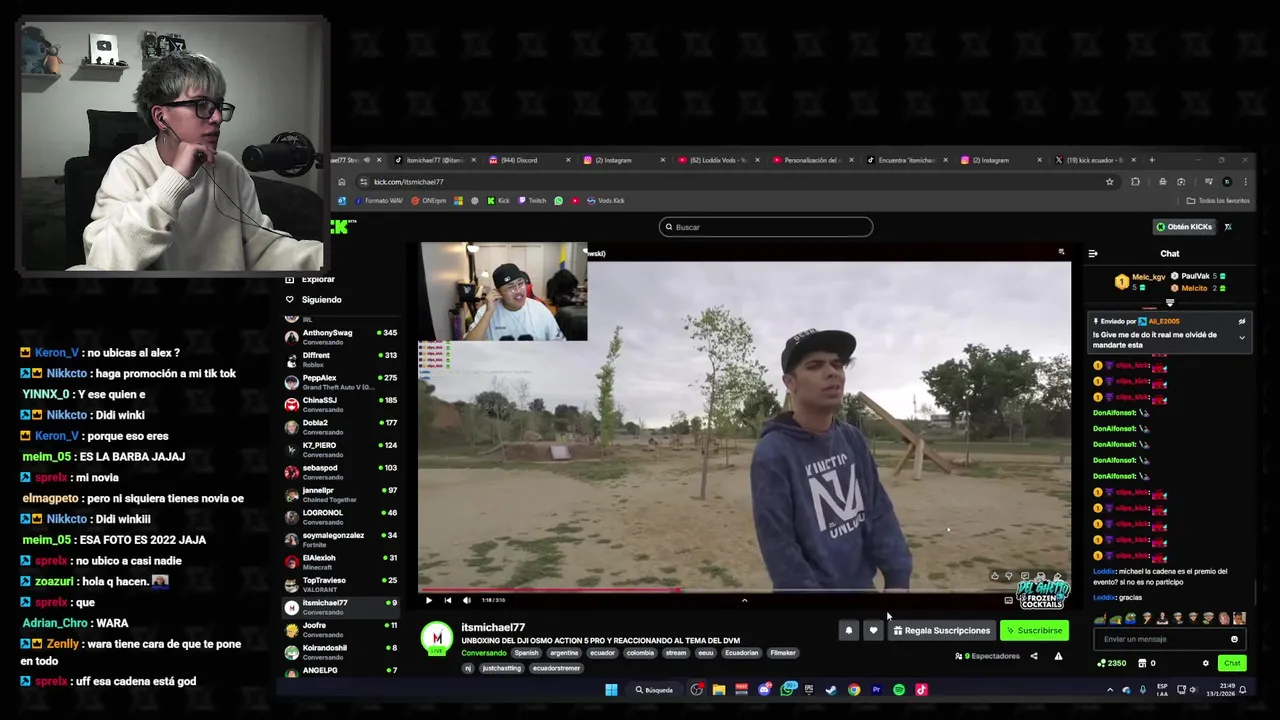1280x720 pixels.
Task: Click the Vods Kick bookmark
Action: pos(605,201)
